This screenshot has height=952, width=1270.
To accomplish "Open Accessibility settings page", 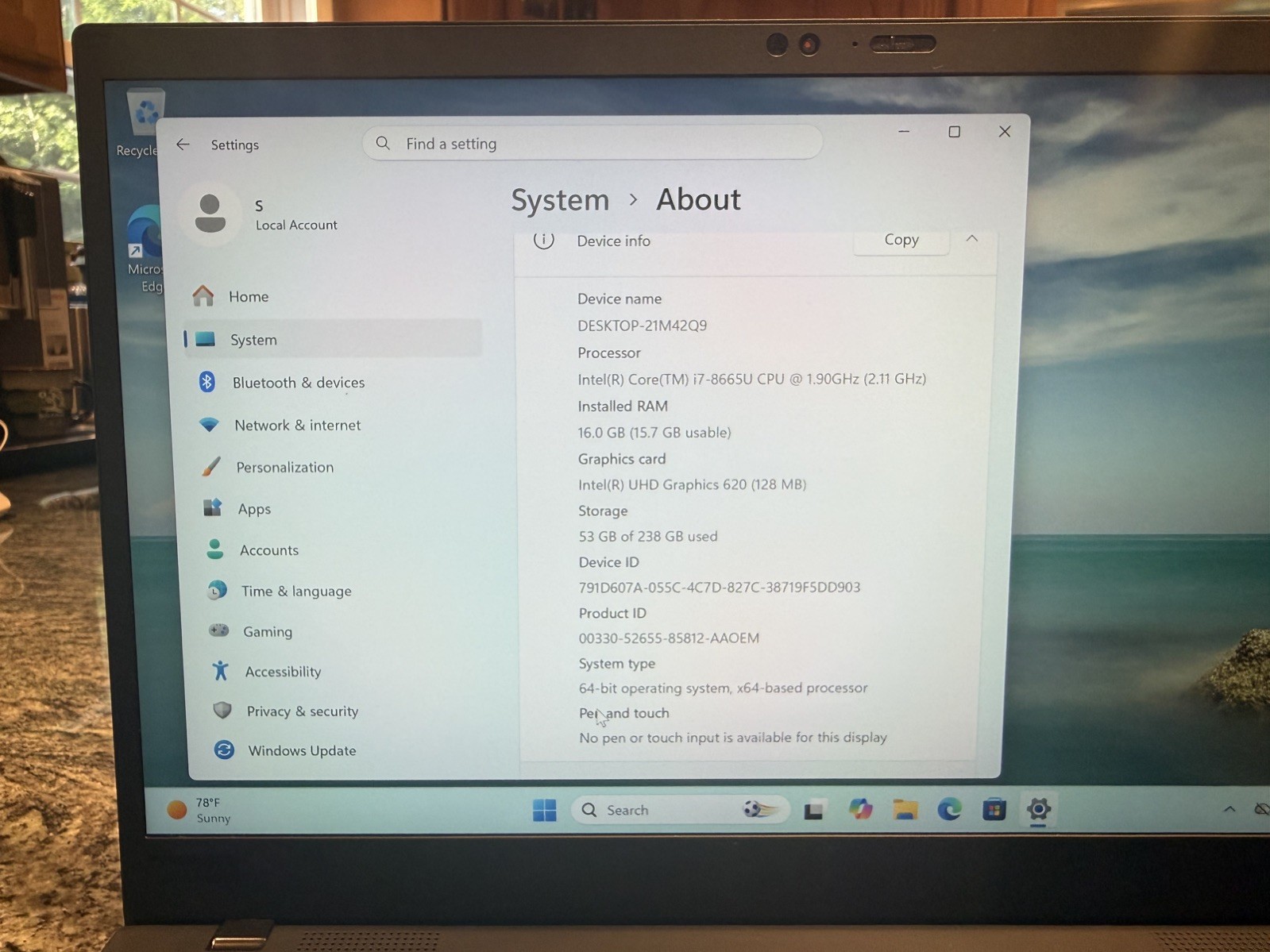I will [283, 672].
